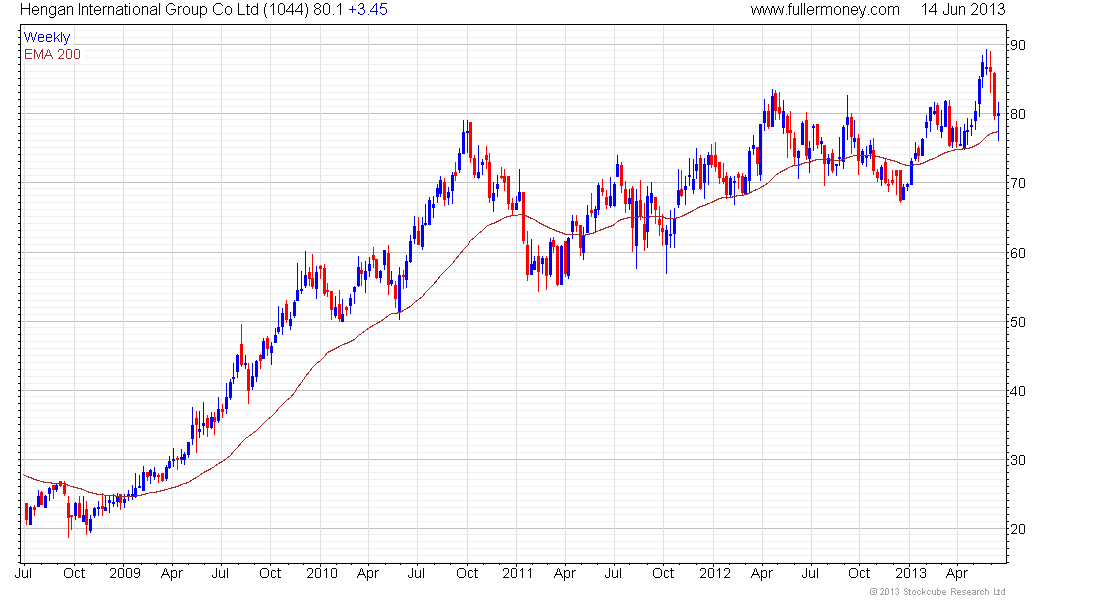Select the Weekly interval label
The height and width of the screenshot is (600, 1100).
(47, 37)
